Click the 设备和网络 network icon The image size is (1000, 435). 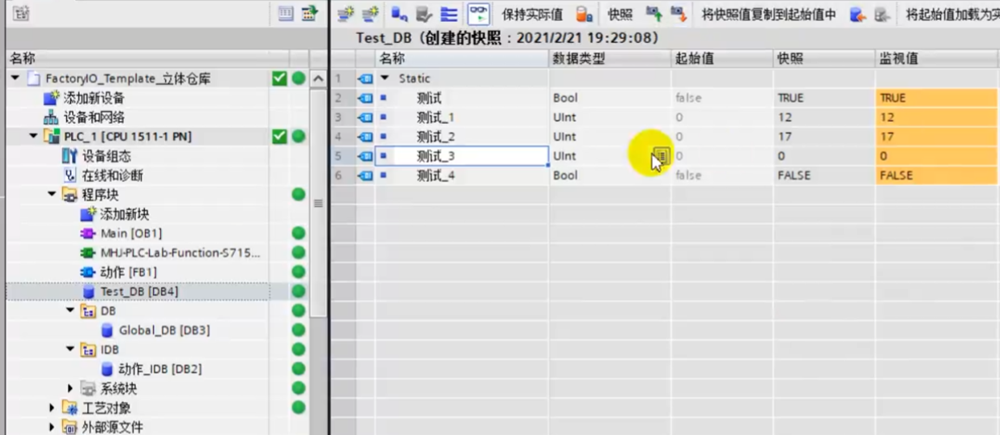click(51, 116)
